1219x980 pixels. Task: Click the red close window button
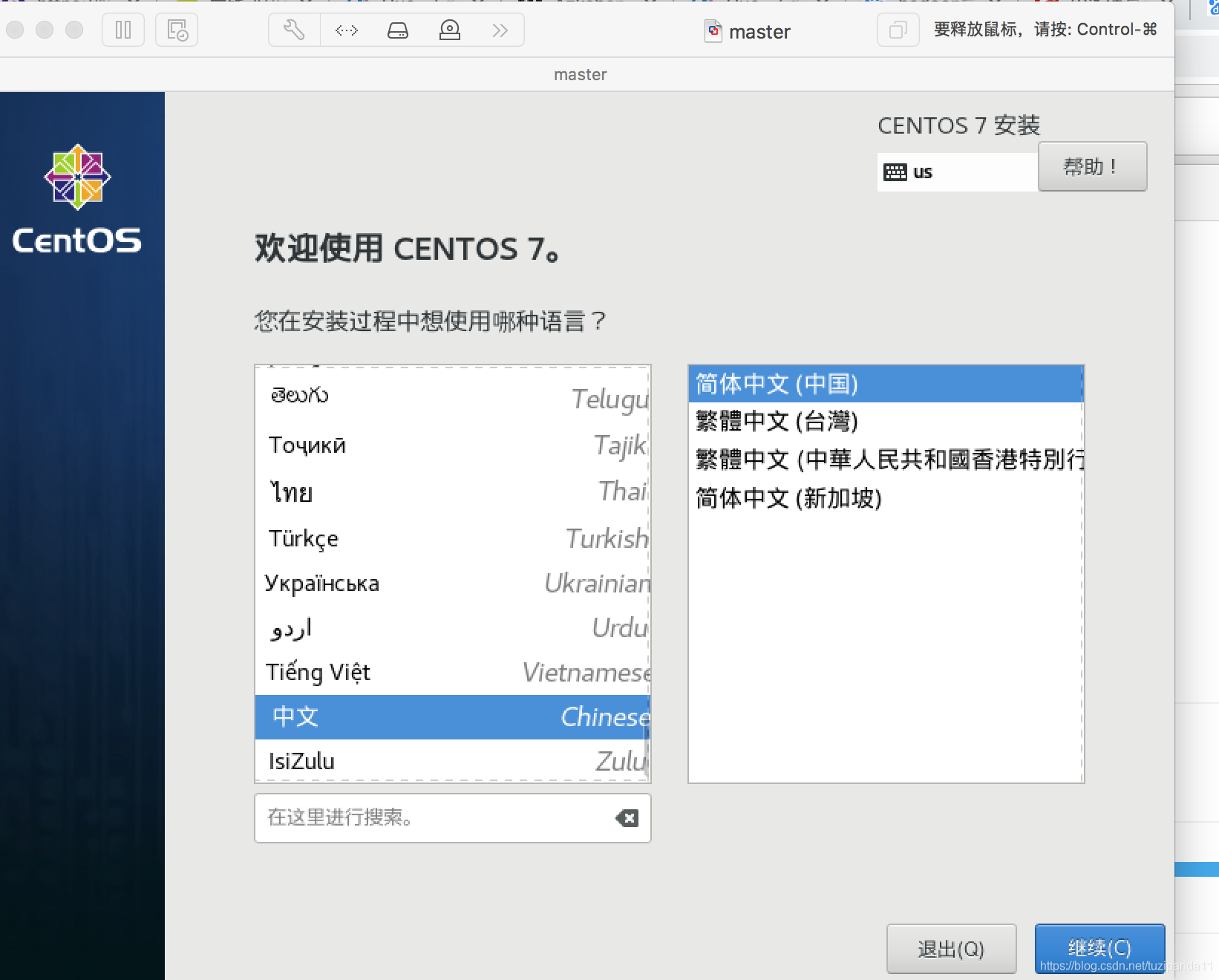coord(15,30)
